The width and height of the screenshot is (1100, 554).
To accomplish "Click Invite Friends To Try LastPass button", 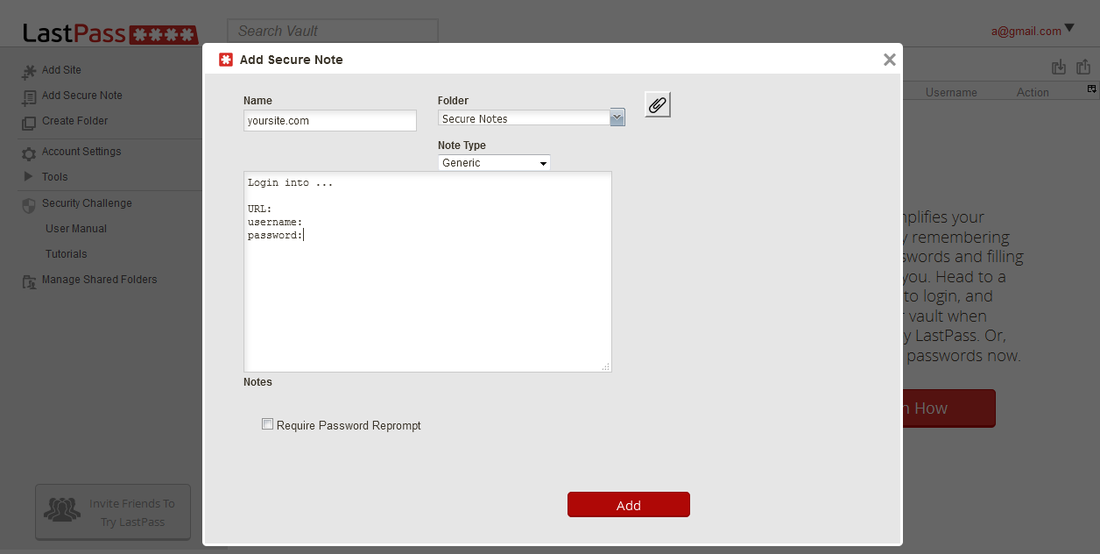I will click(113, 512).
